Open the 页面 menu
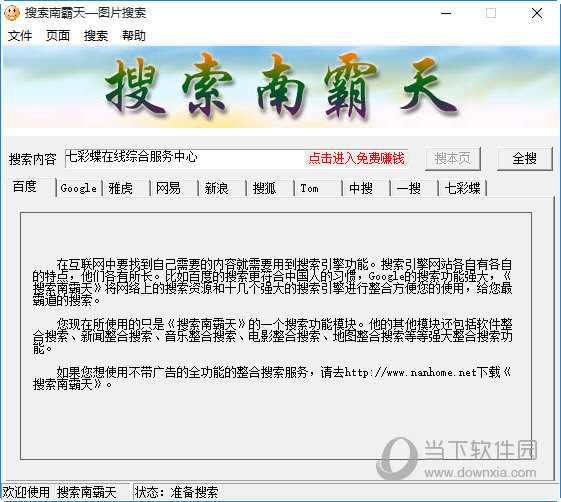 pos(58,36)
